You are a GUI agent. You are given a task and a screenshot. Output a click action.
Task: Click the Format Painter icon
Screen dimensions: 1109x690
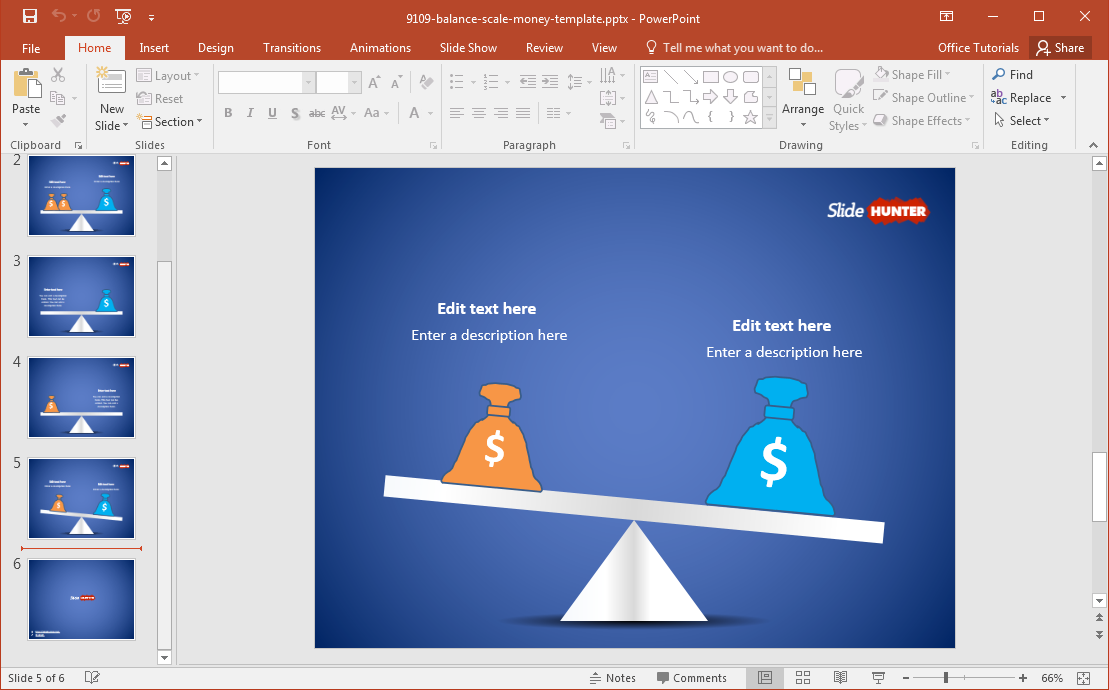point(58,122)
